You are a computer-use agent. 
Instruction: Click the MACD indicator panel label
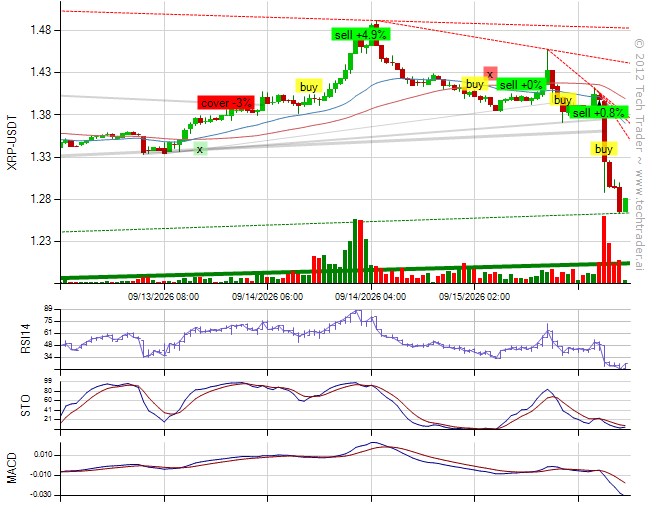pyautogui.click(x=12, y=468)
